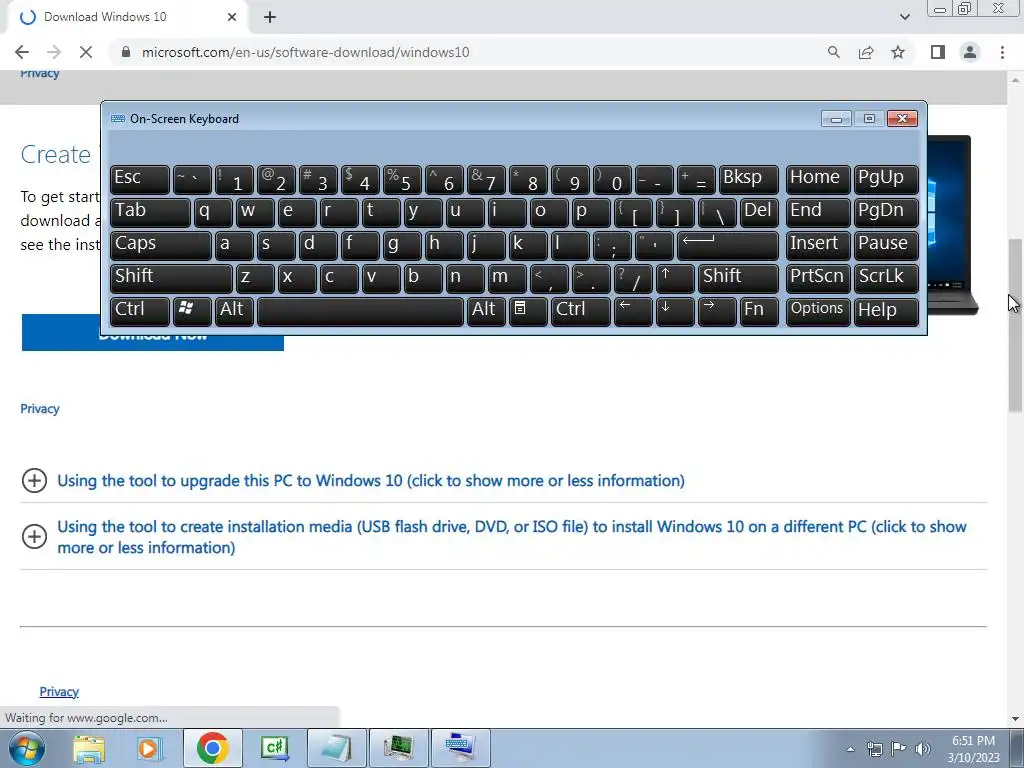
Task: Open On-Screen Keyboard Help
Action: (x=886, y=311)
